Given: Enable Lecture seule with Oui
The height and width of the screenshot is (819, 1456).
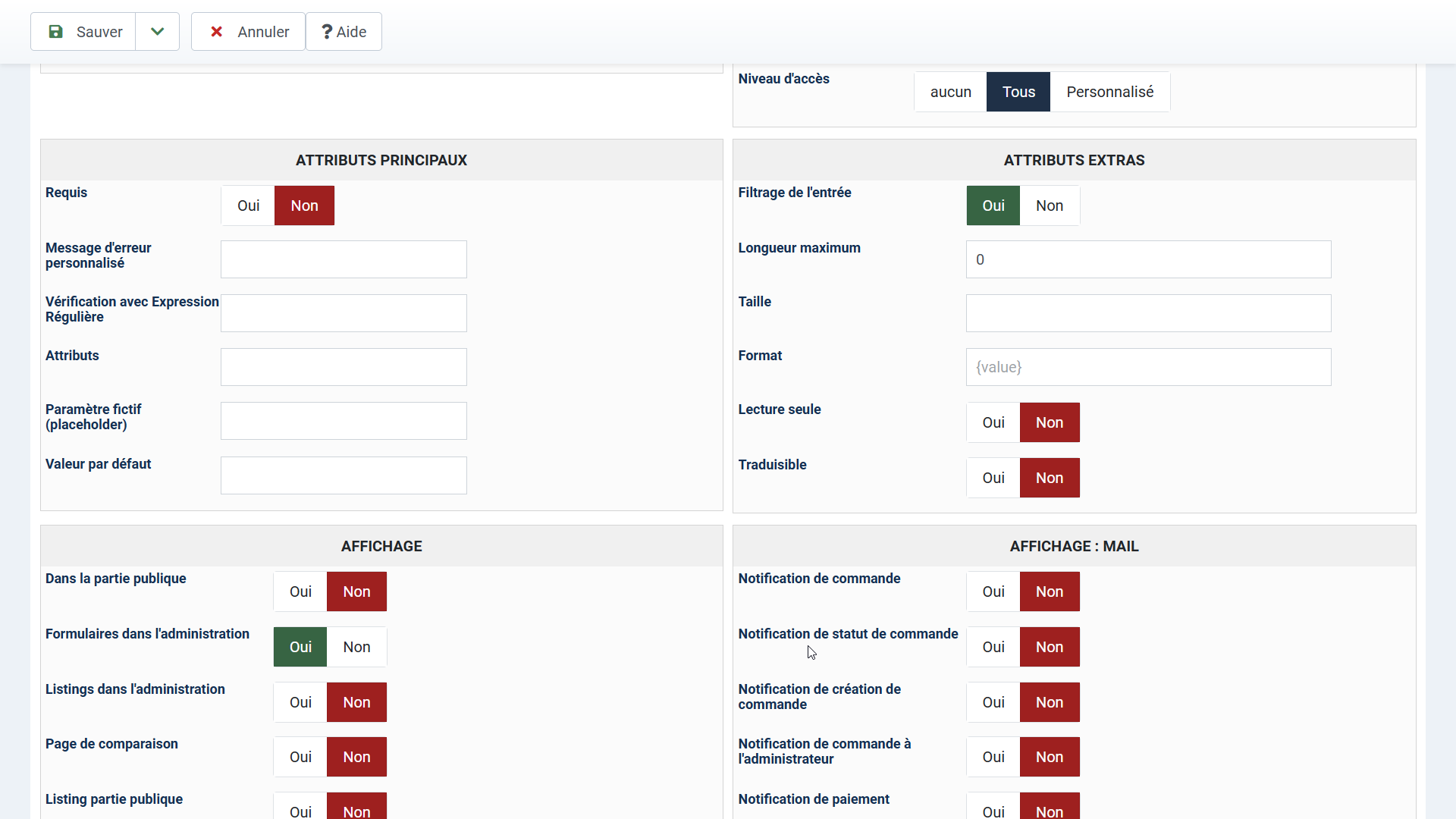Looking at the screenshot, I should pos(993,422).
